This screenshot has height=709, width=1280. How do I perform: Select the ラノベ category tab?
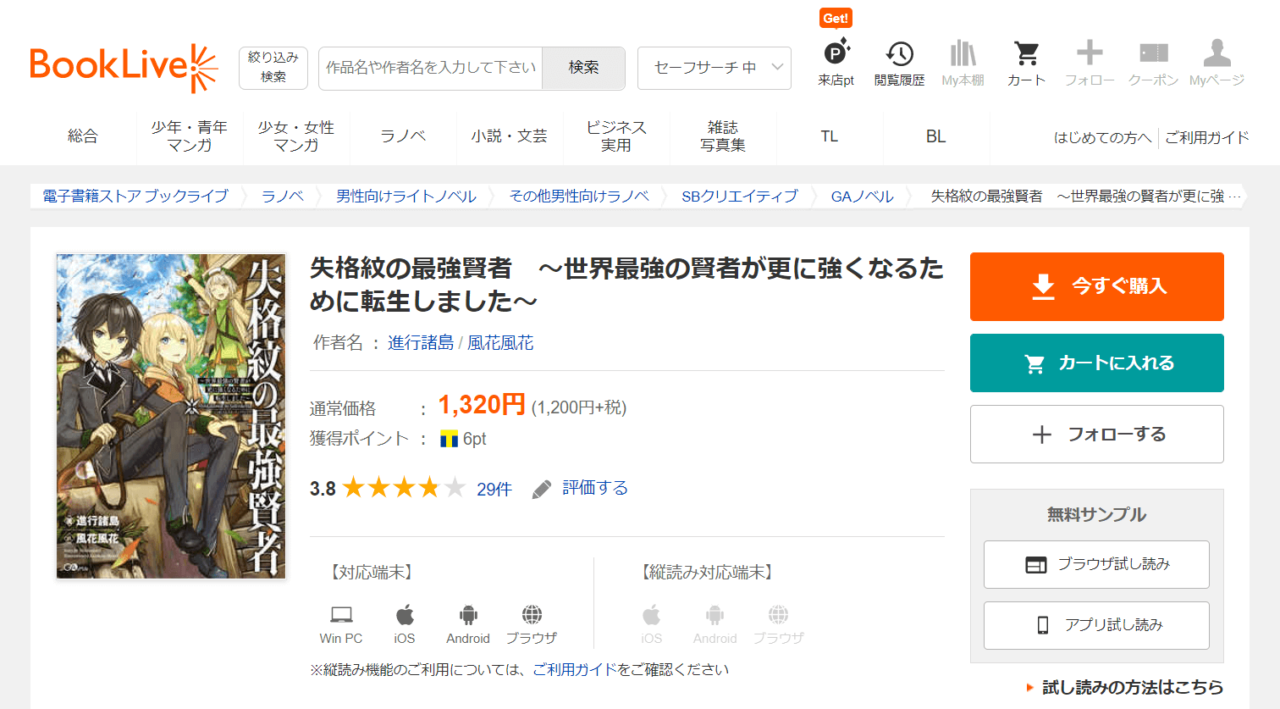pos(403,136)
